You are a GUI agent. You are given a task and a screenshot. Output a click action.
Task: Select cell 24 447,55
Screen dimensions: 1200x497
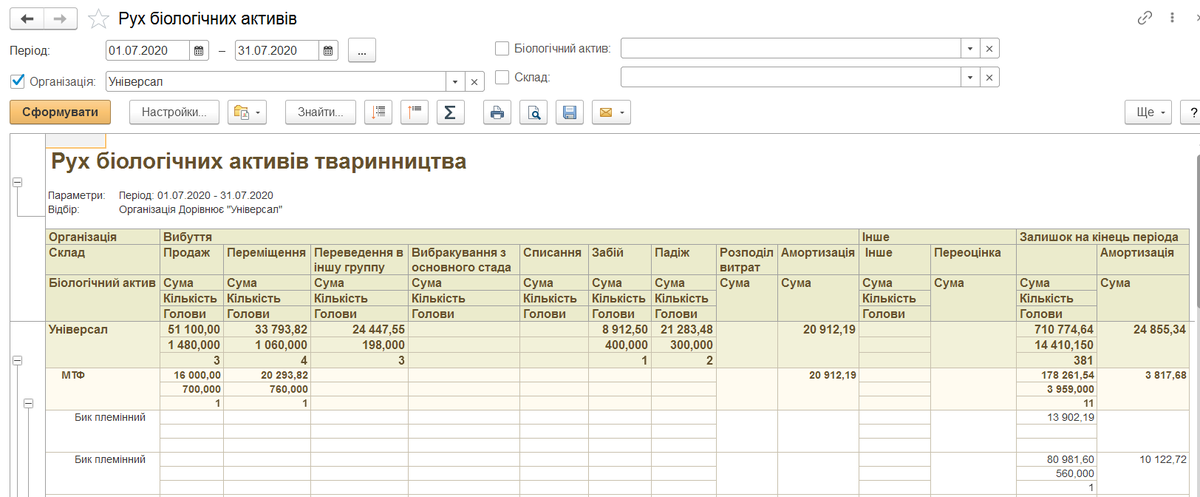click(x=359, y=328)
